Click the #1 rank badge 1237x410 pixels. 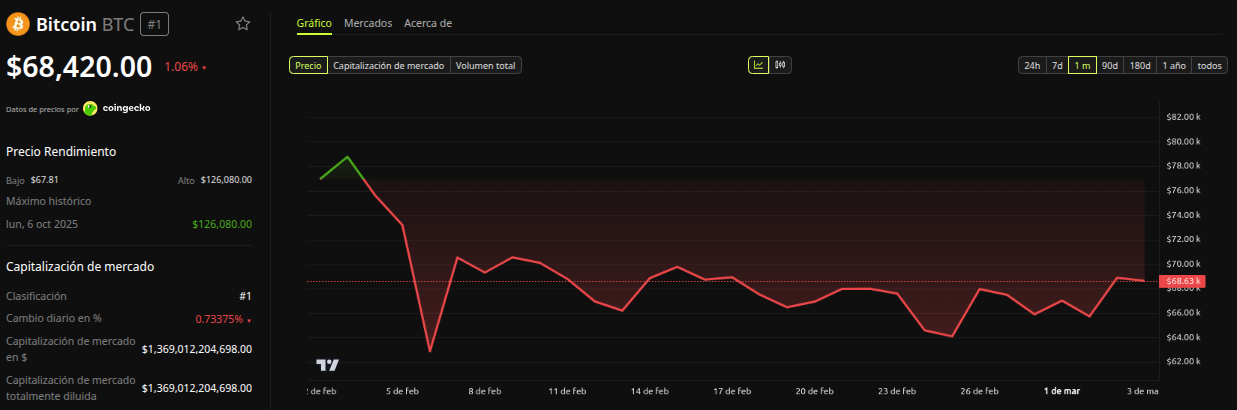coord(154,24)
